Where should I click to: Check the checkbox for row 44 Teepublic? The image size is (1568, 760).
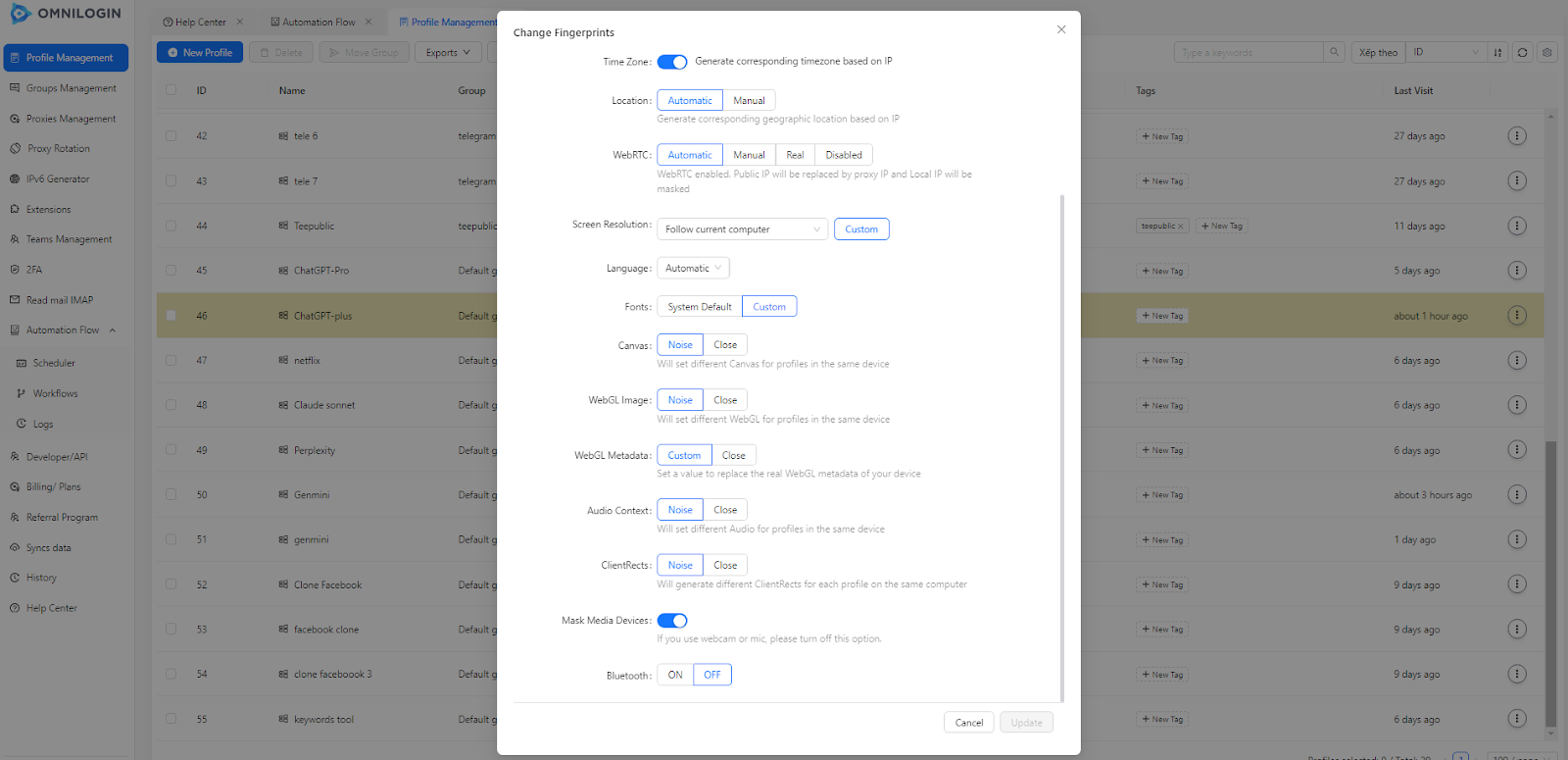coord(171,226)
